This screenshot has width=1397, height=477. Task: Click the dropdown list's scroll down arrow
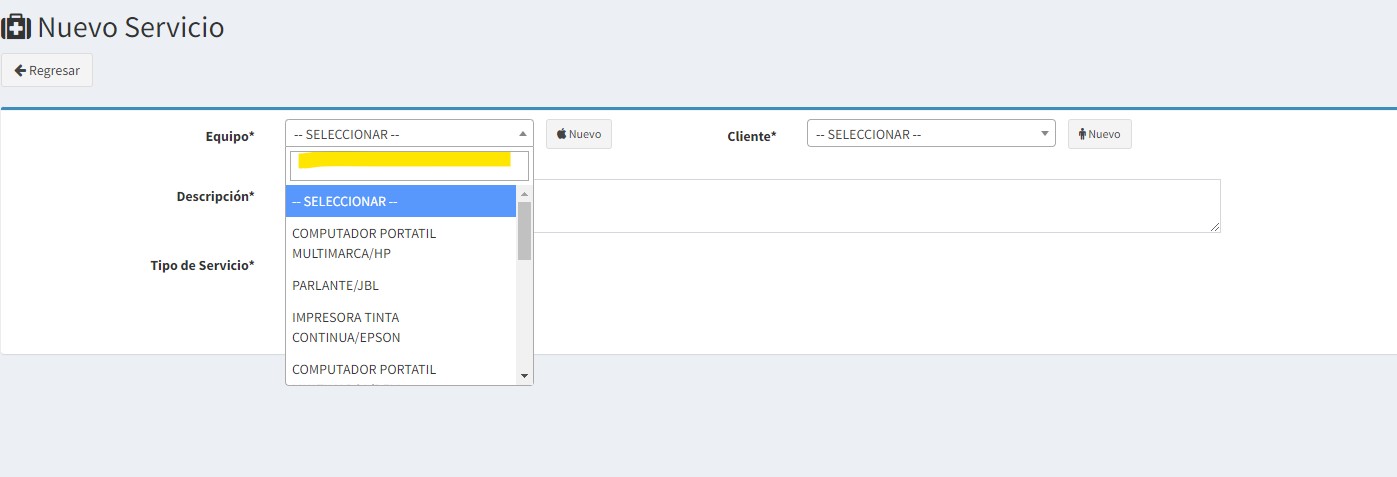524,376
